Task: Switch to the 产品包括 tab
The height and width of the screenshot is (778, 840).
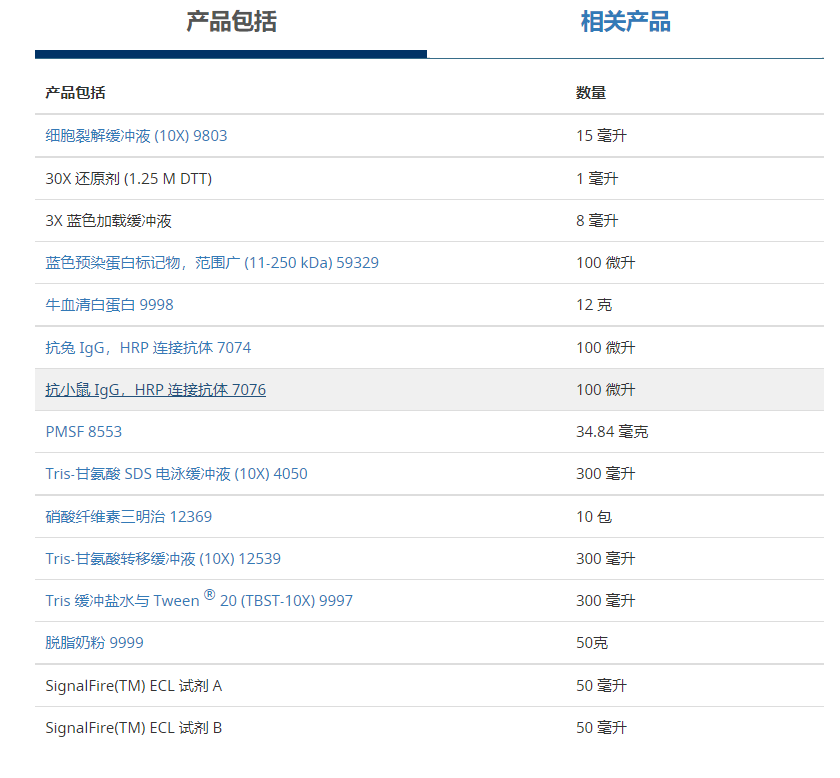Action: [x=231, y=22]
